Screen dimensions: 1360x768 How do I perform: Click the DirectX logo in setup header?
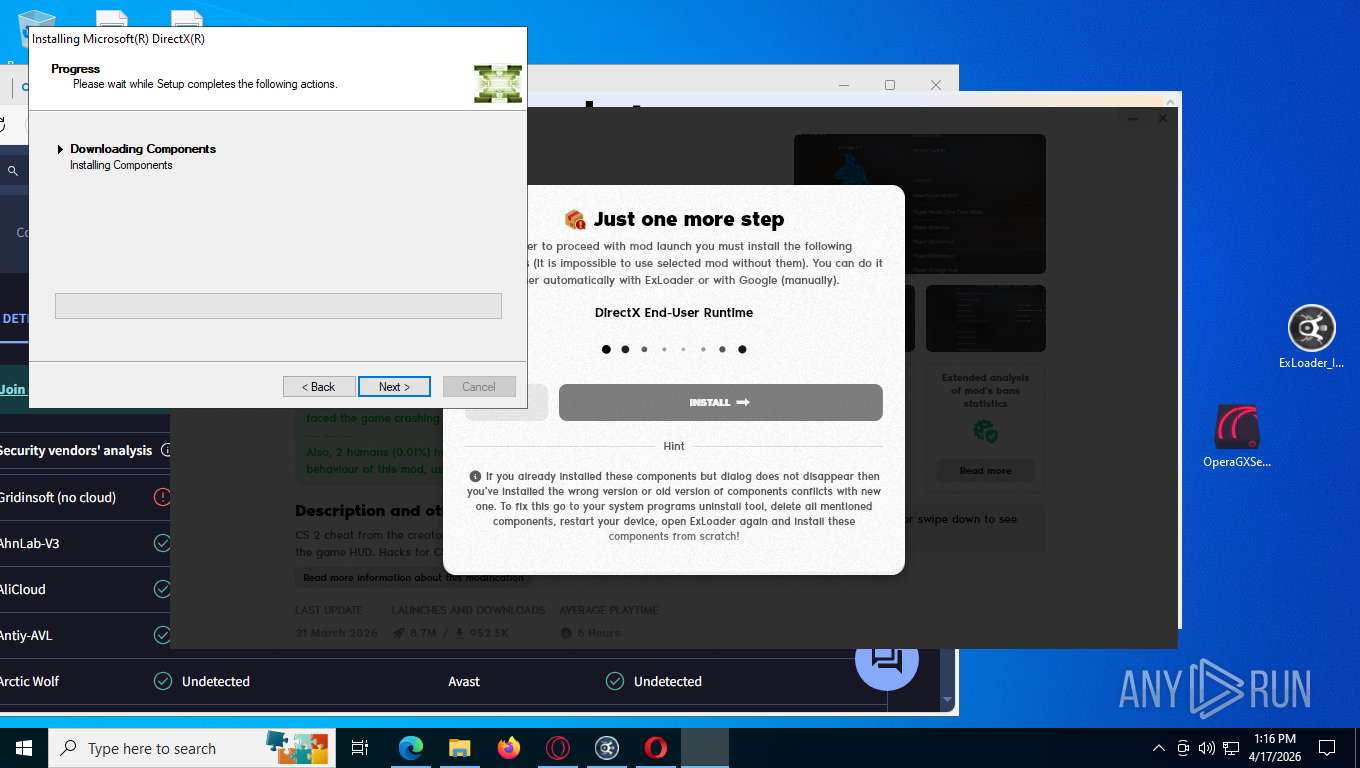click(x=498, y=84)
